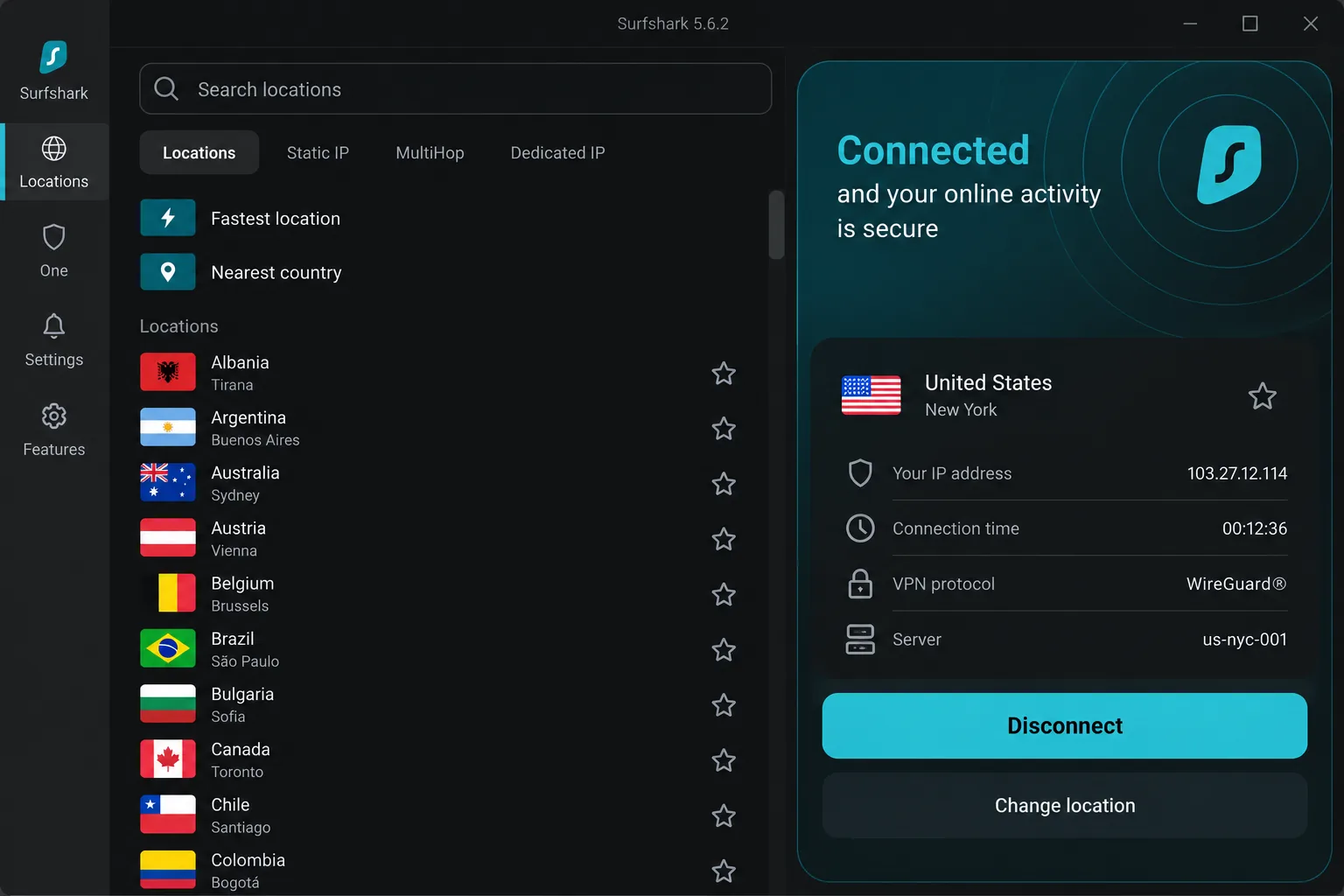Viewport: 1344px width, 896px height.
Task: Switch to the Static IP tab
Action: pyautogui.click(x=318, y=152)
